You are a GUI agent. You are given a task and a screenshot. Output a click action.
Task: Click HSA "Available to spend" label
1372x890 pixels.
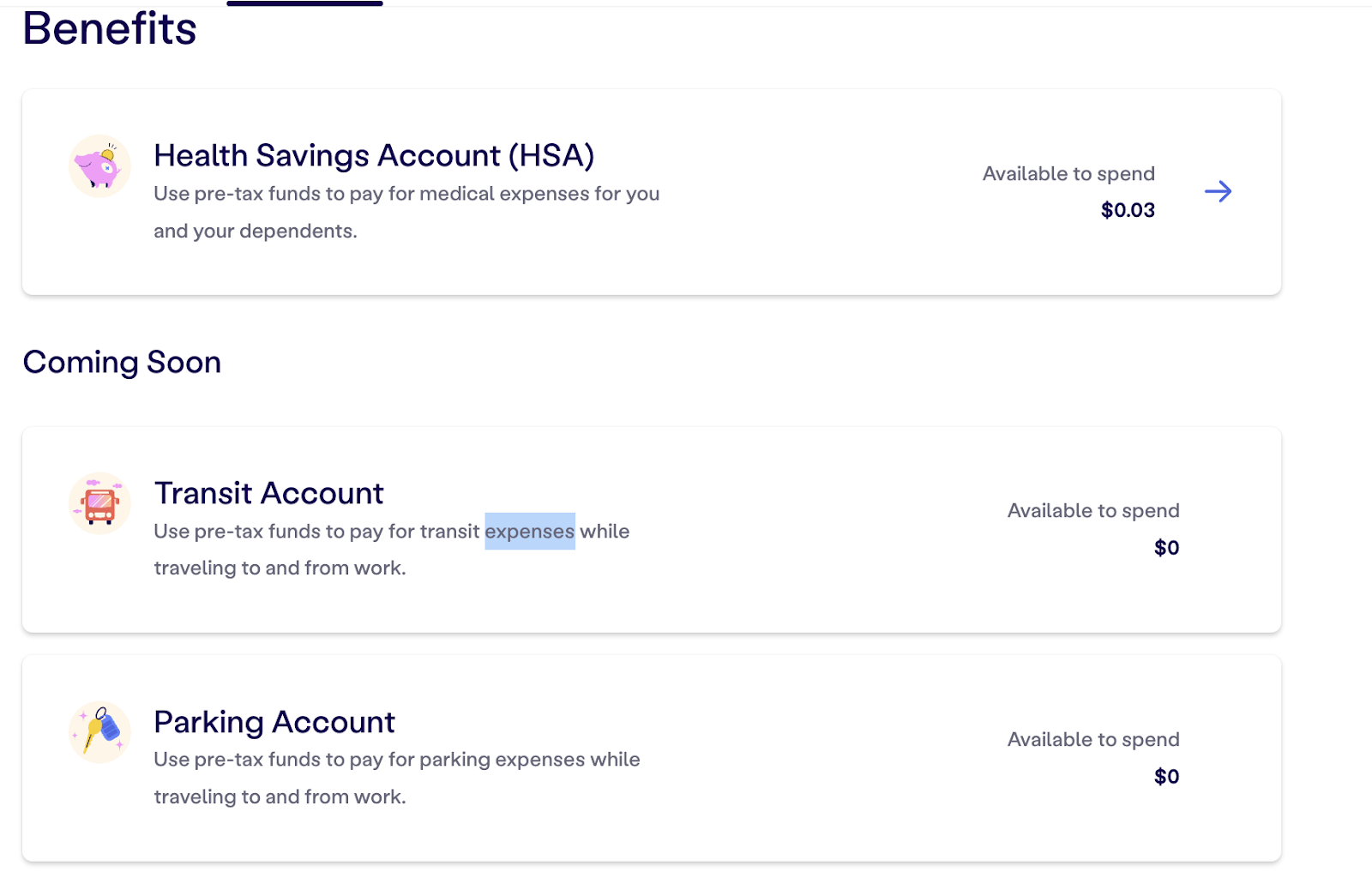pos(1068,174)
